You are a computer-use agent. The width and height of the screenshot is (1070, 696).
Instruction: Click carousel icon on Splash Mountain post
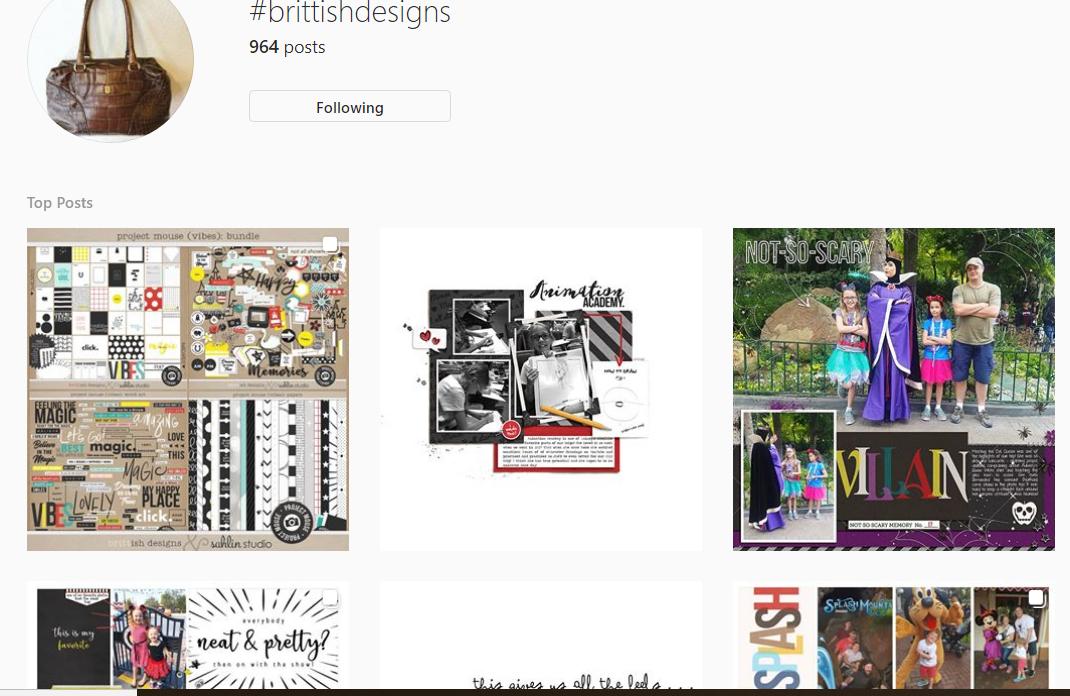click(x=1036, y=598)
